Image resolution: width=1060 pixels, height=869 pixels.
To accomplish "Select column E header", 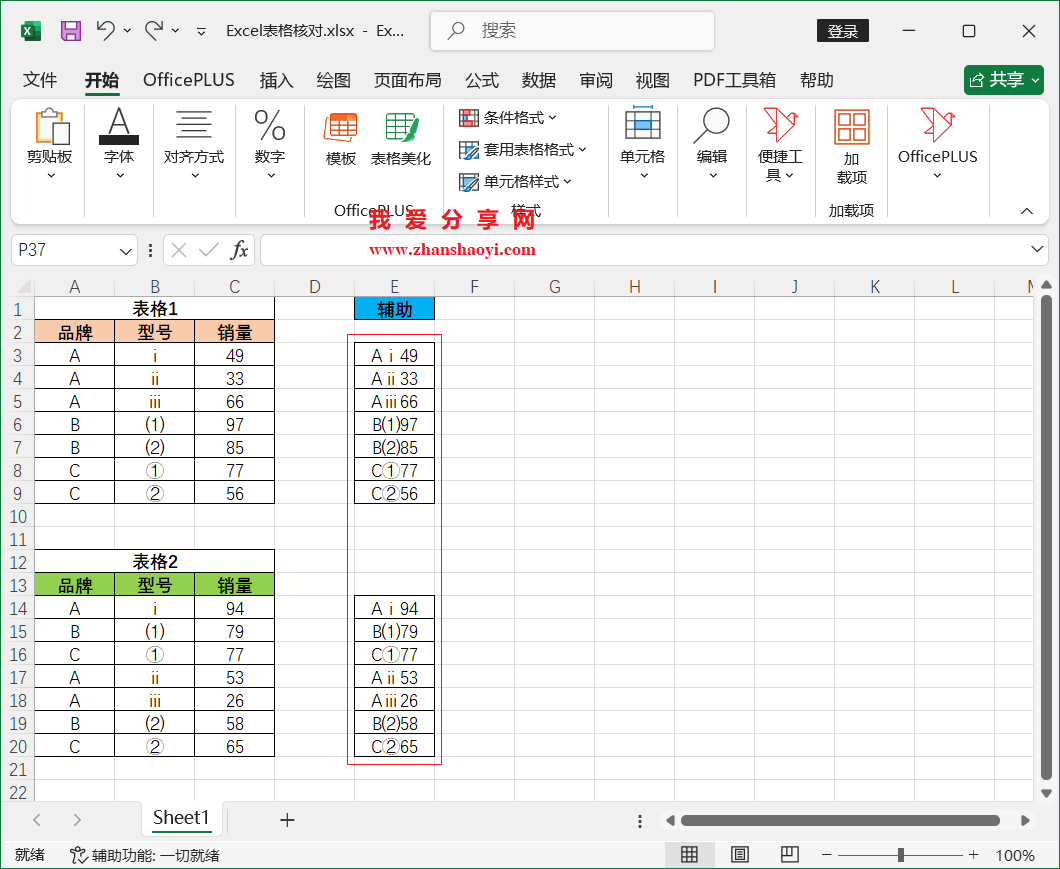I will (394, 286).
